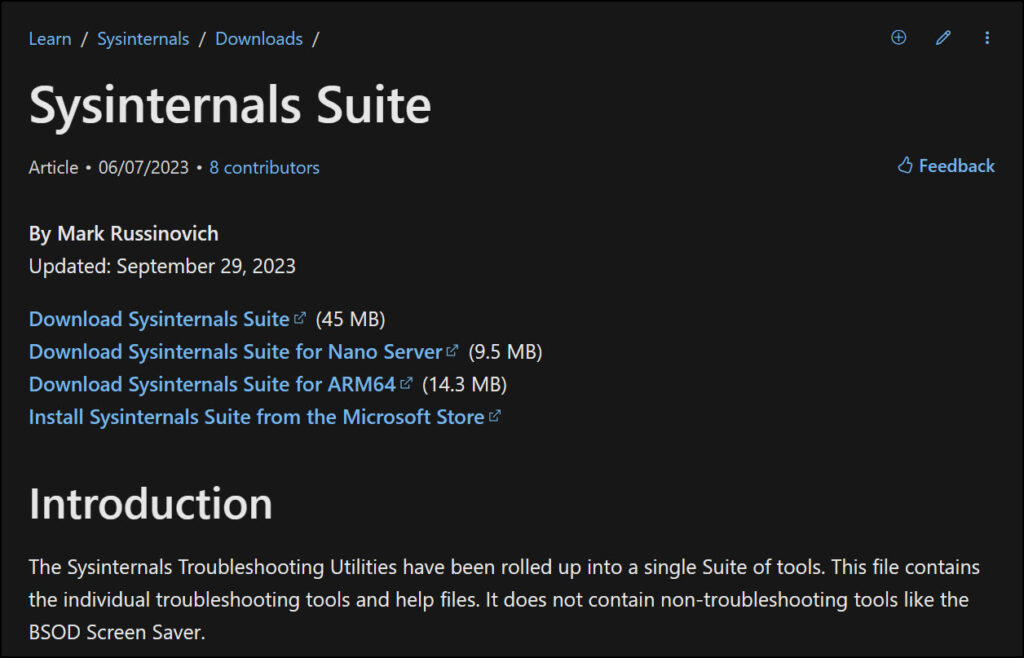The width and height of the screenshot is (1024, 658).
Task: Click the By Mark Russinovich text
Action: point(123,234)
